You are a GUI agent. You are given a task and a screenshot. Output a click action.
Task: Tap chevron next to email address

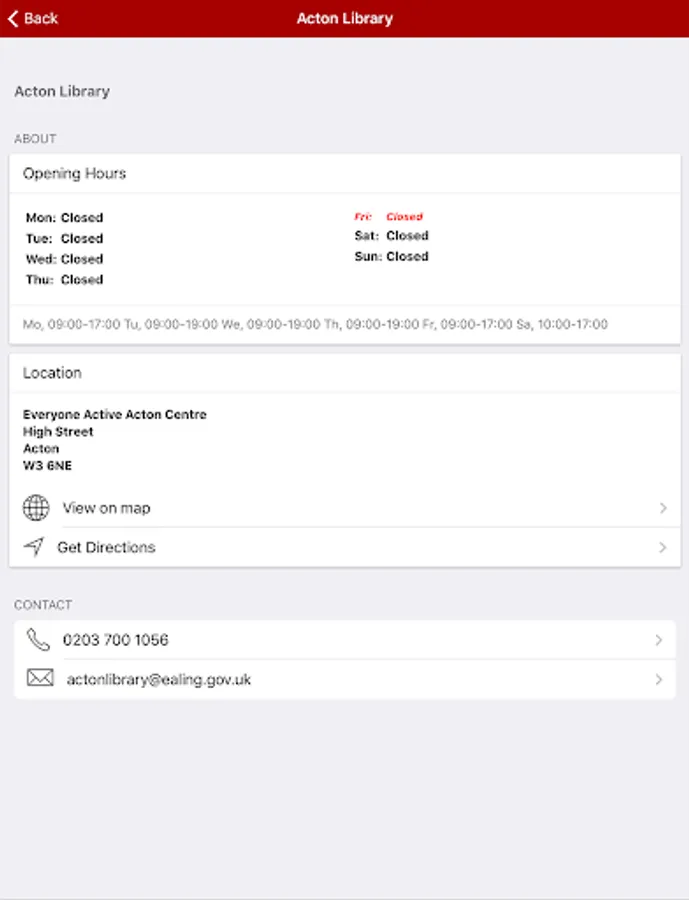[658, 679]
